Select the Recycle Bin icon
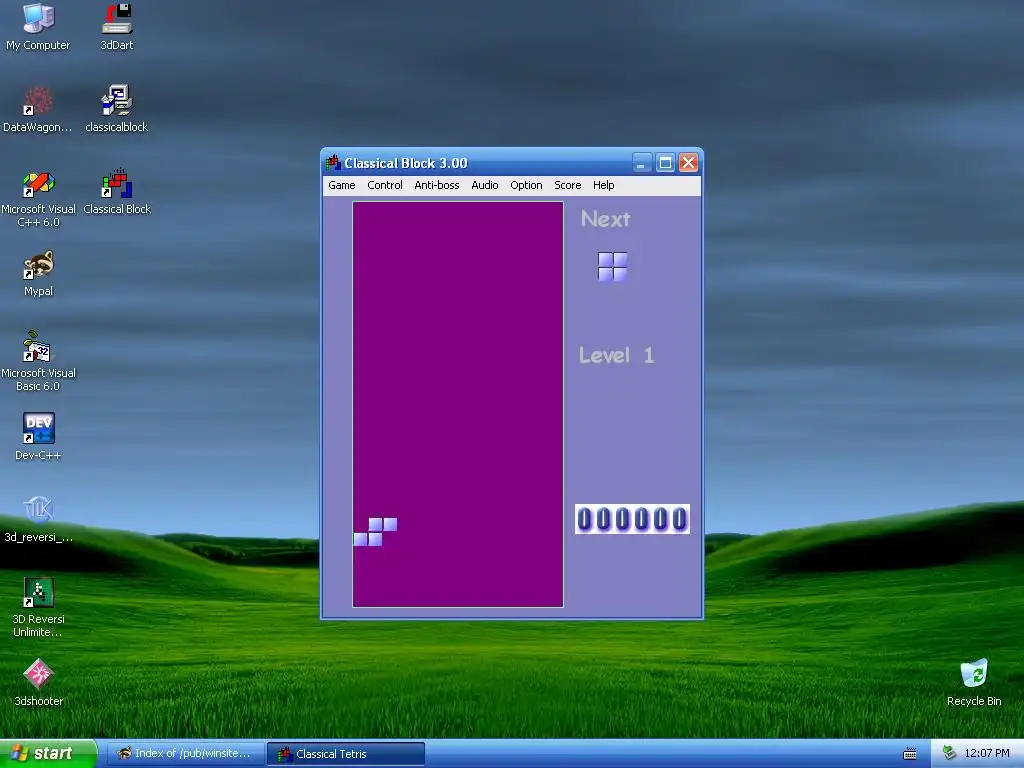 tap(974, 682)
